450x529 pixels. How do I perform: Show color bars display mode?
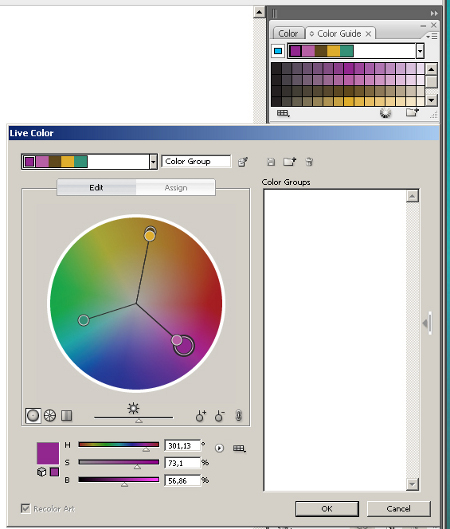pyautogui.click(x=66, y=415)
